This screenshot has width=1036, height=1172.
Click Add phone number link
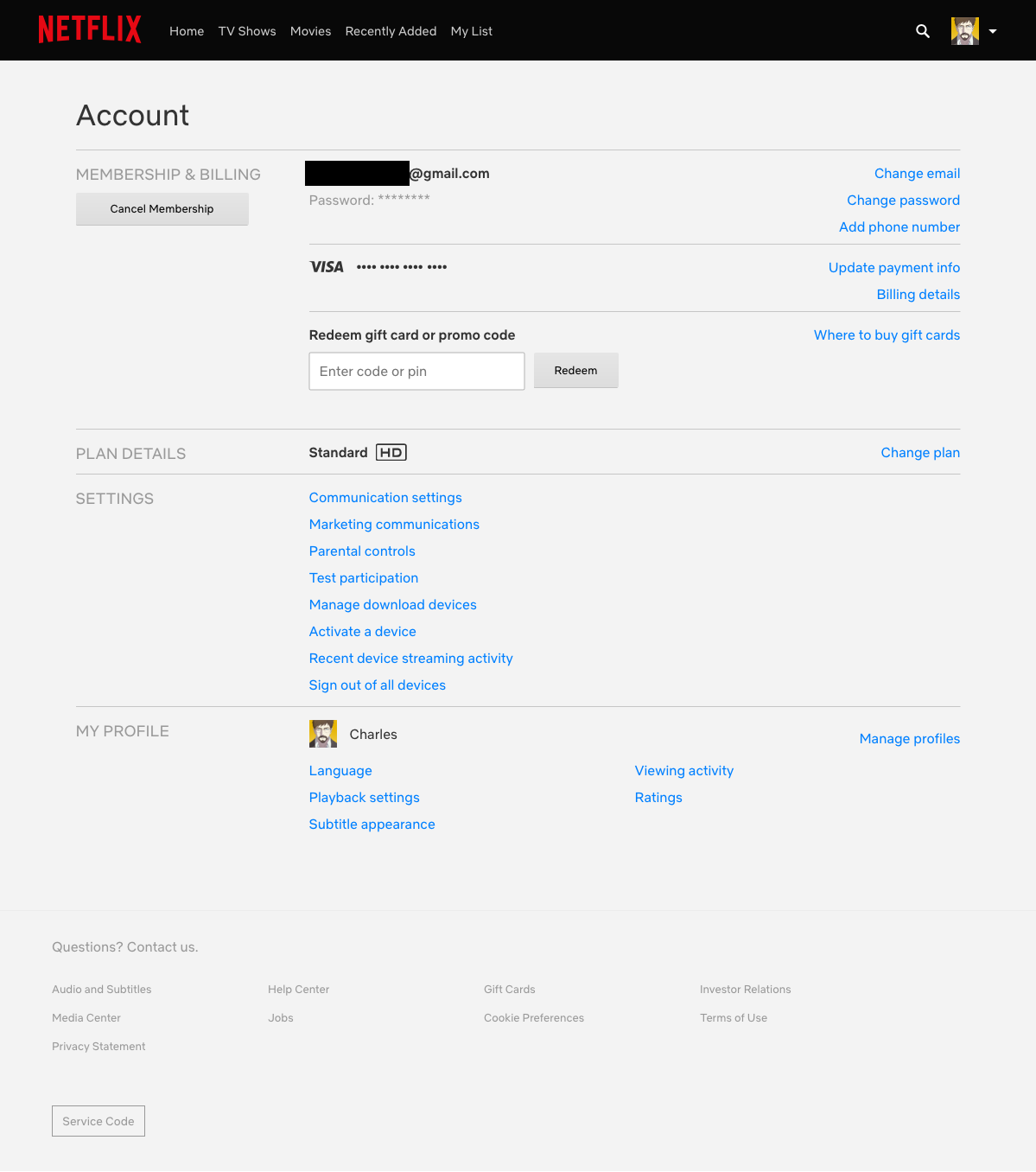point(899,227)
